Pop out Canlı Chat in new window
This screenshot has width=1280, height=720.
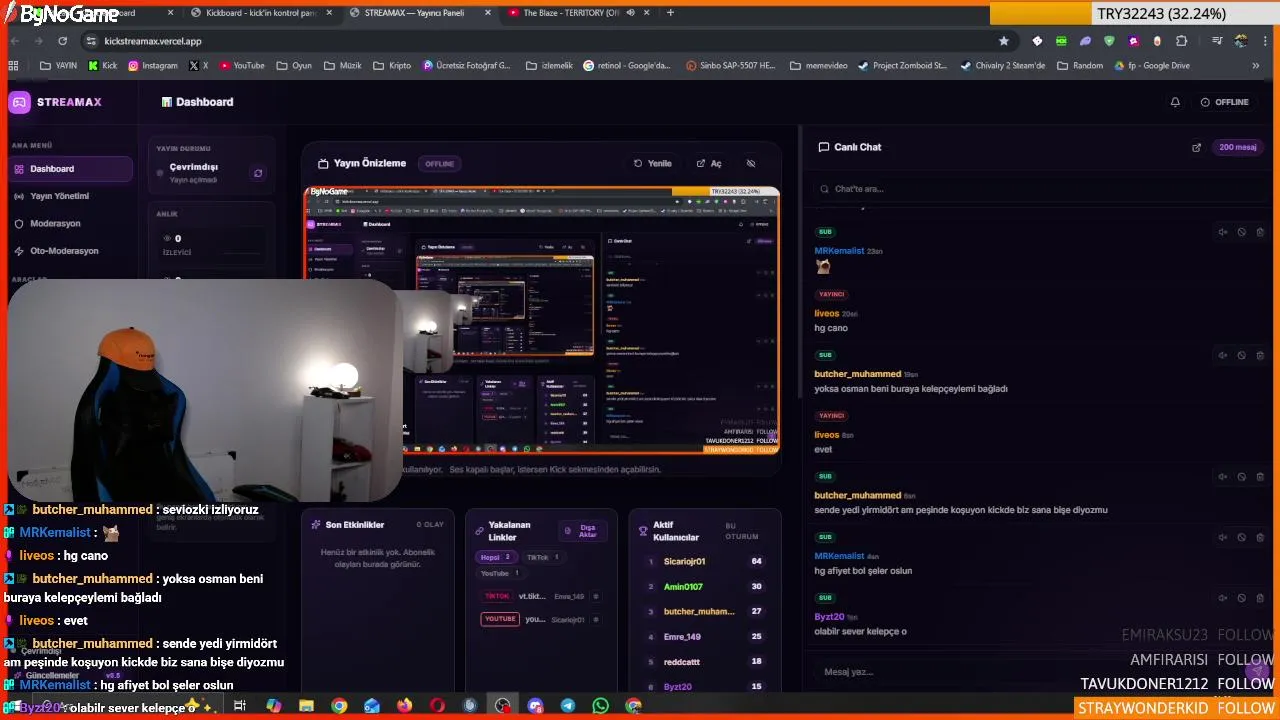[1196, 147]
